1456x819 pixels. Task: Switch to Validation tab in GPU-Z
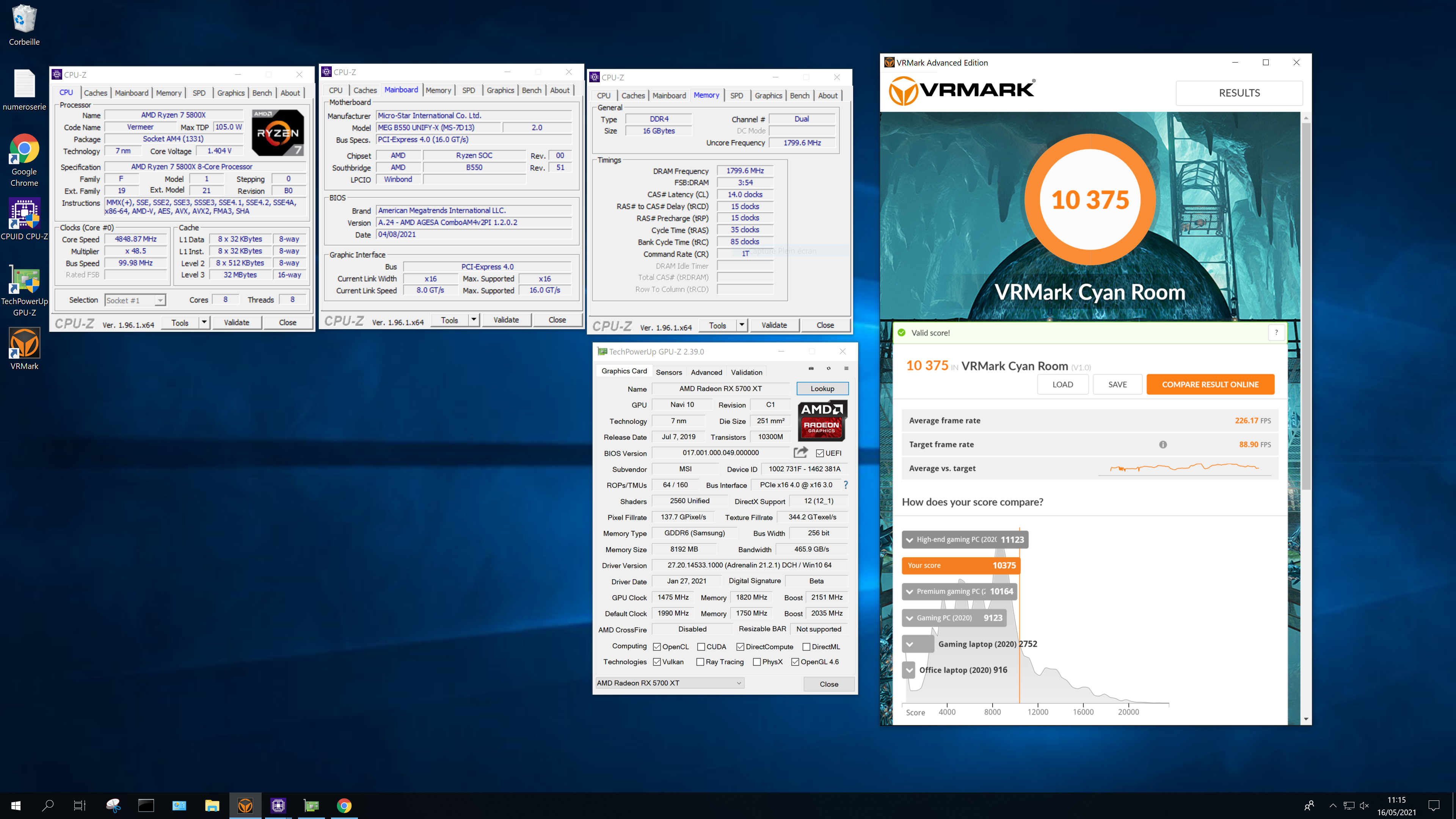point(747,372)
